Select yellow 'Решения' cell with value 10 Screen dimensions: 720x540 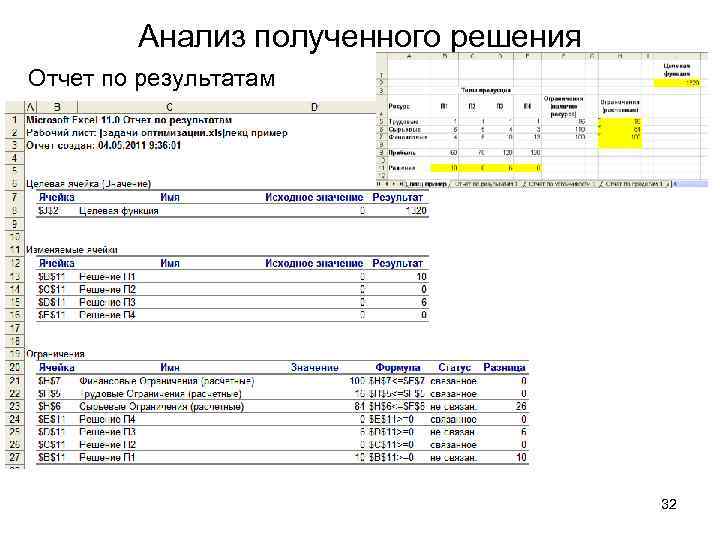444,168
